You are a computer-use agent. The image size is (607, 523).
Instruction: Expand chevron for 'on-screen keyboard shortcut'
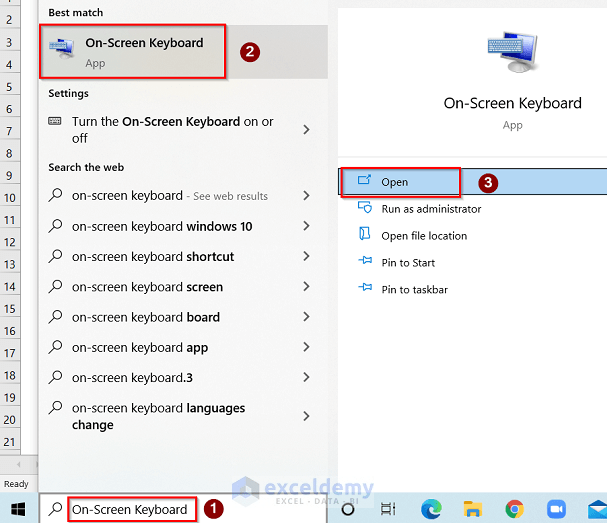(x=306, y=256)
